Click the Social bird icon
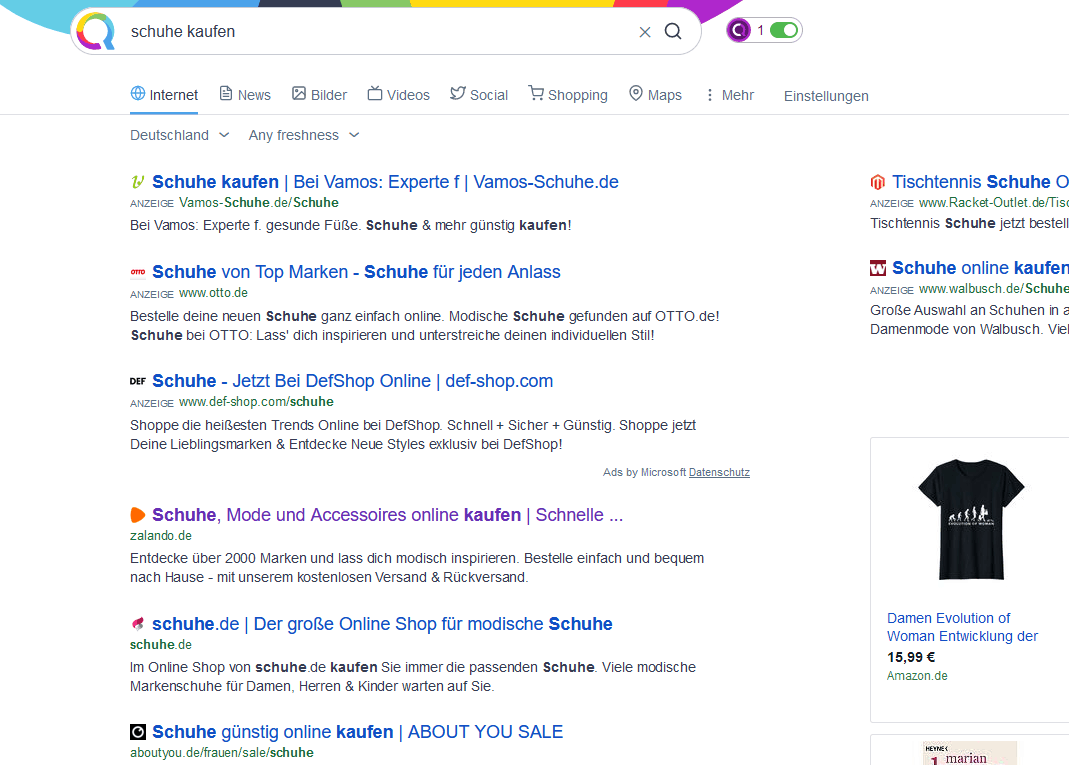 pyautogui.click(x=457, y=93)
